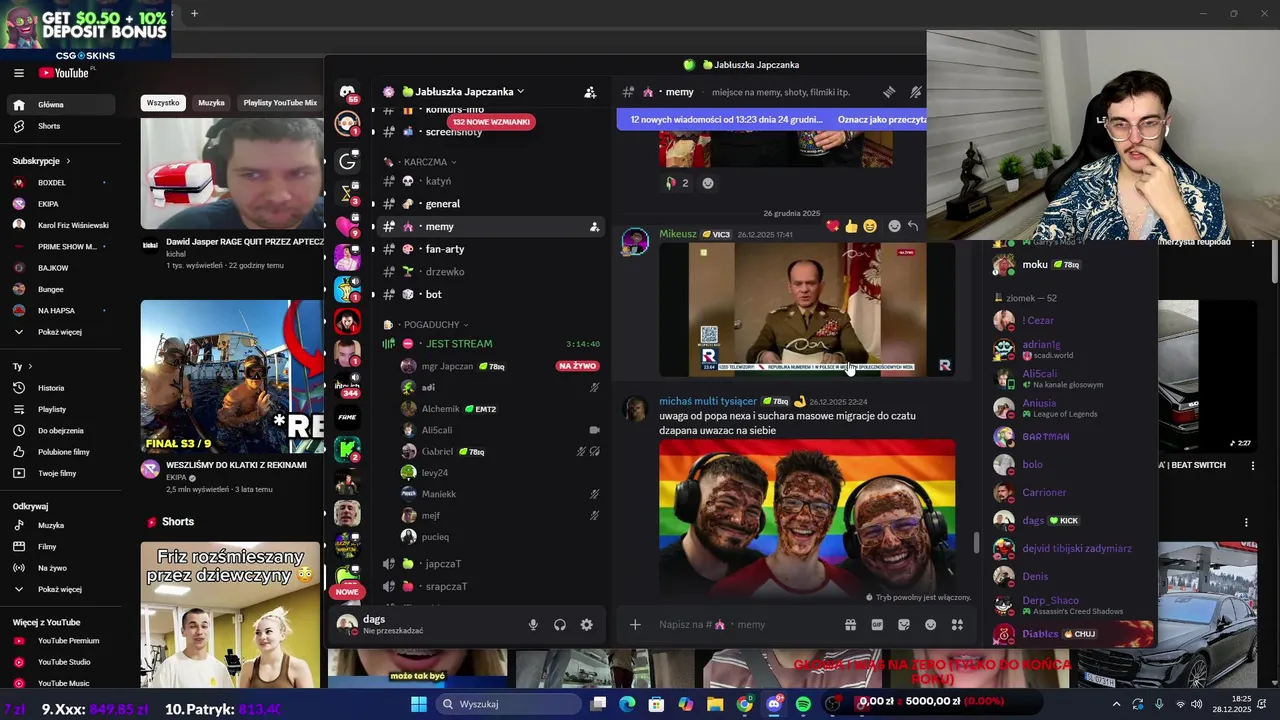The height and width of the screenshot is (720, 1280).
Task: Click the Windows taskbar search box
Action: (510, 704)
